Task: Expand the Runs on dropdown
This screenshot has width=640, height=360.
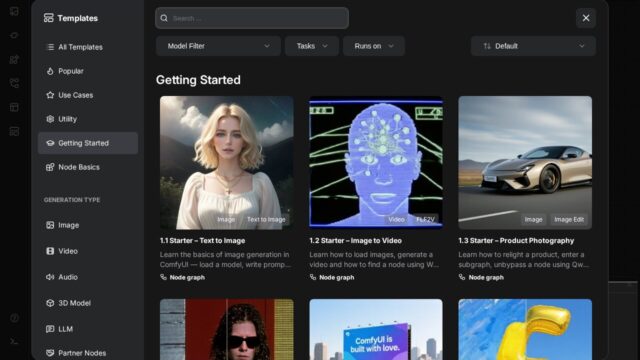Action: click(x=374, y=46)
